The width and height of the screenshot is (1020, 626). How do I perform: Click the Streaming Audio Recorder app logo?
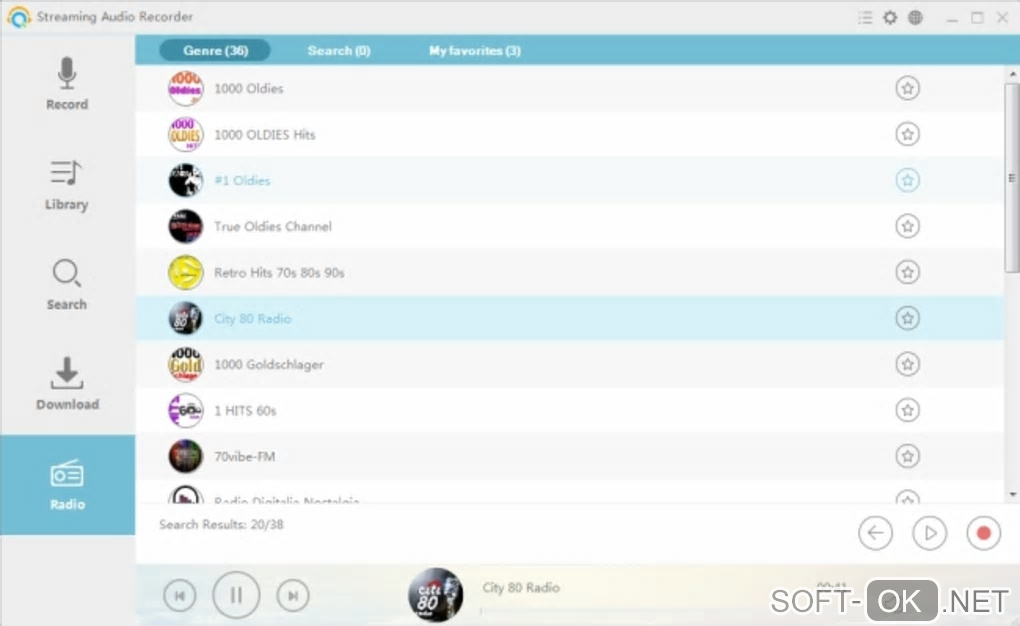20,17
